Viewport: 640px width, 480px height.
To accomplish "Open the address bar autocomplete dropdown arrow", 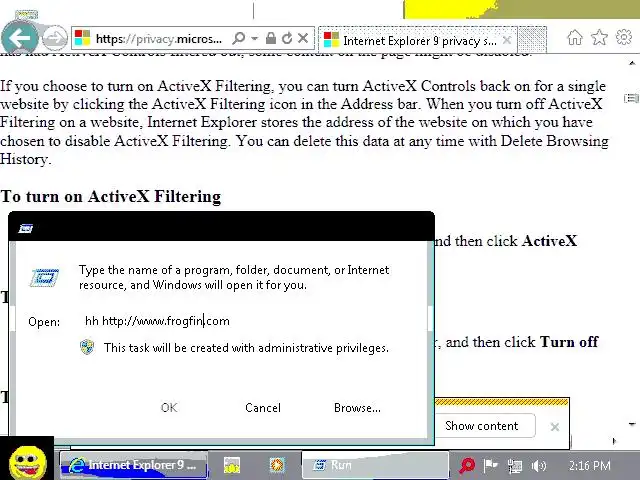I will point(255,38).
